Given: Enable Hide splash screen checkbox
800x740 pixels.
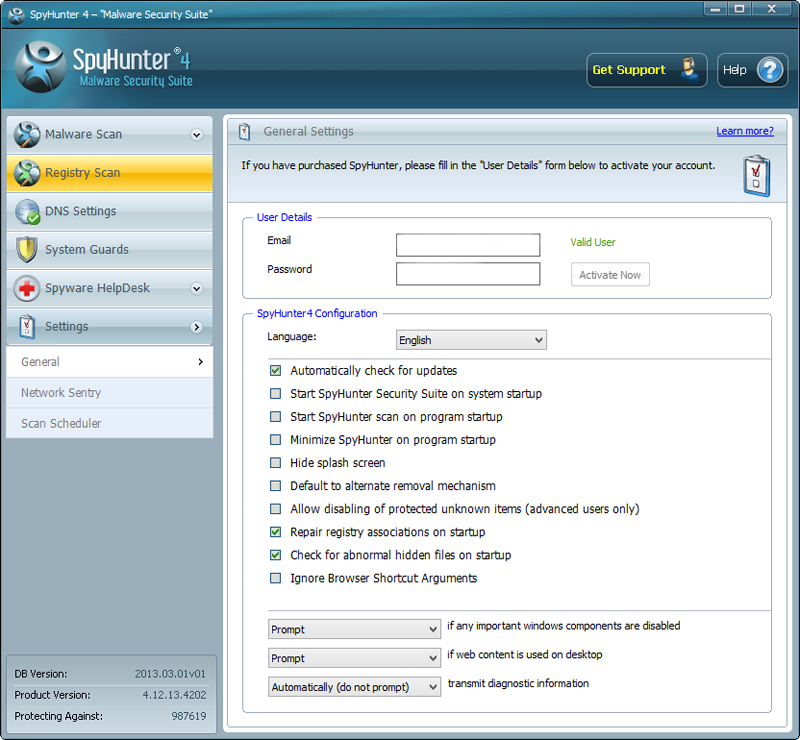Looking at the screenshot, I should pyautogui.click(x=276, y=463).
